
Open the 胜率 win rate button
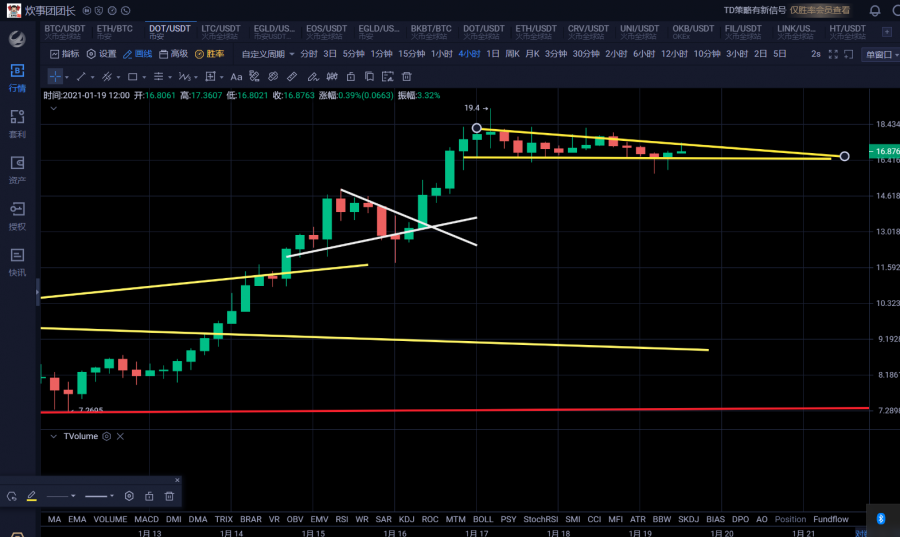coord(210,54)
